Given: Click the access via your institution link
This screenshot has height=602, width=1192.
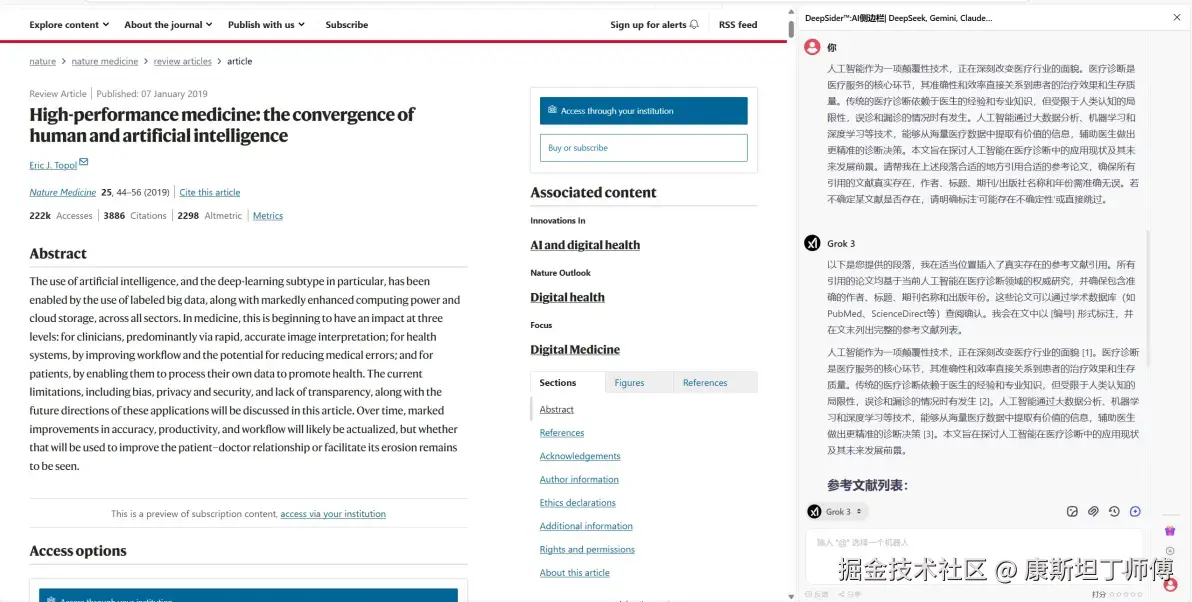Looking at the screenshot, I should pos(333,514).
